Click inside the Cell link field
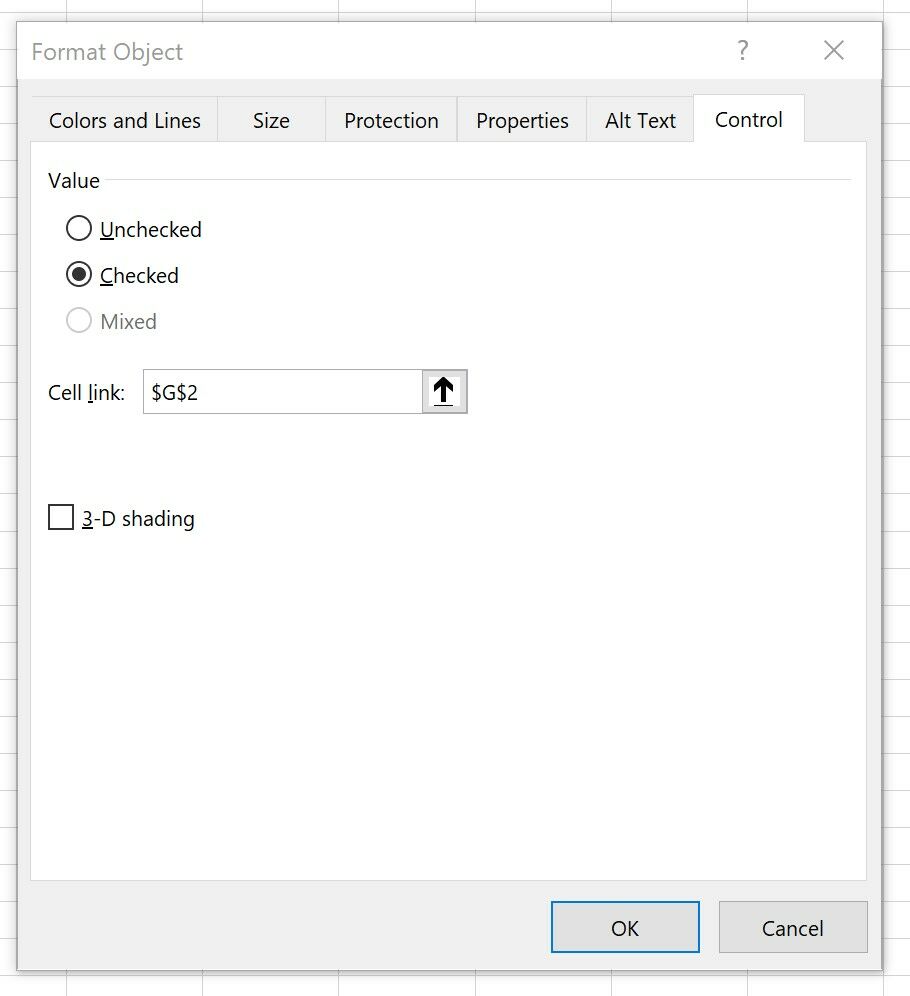 [280, 392]
